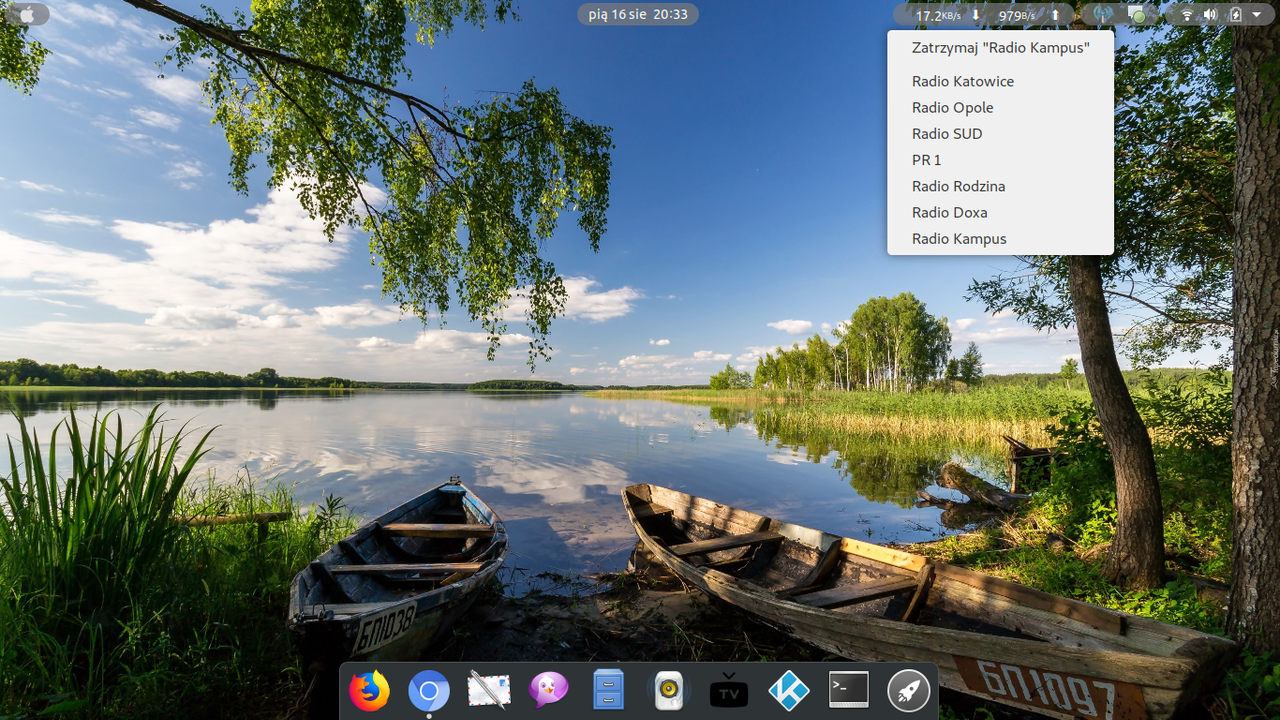This screenshot has width=1280, height=720.
Task: Open the Terminal from the dock
Action: [849, 690]
